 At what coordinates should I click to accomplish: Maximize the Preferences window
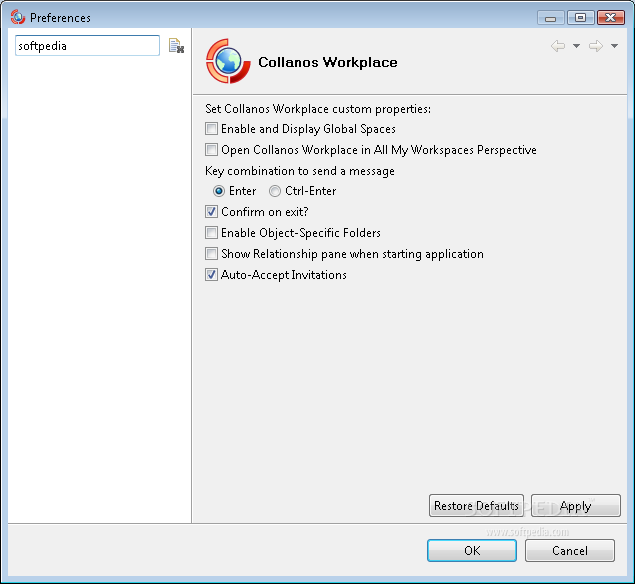[580, 18]
